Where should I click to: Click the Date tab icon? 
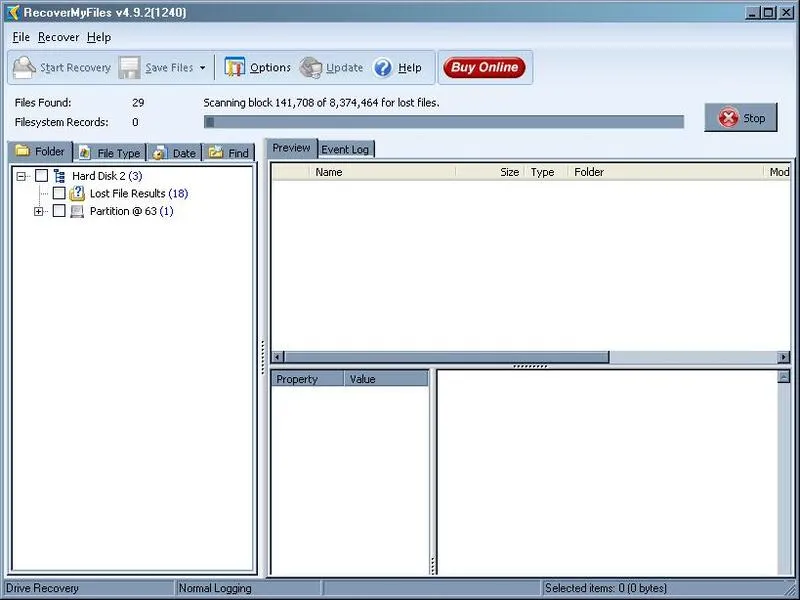click(160, 153)
